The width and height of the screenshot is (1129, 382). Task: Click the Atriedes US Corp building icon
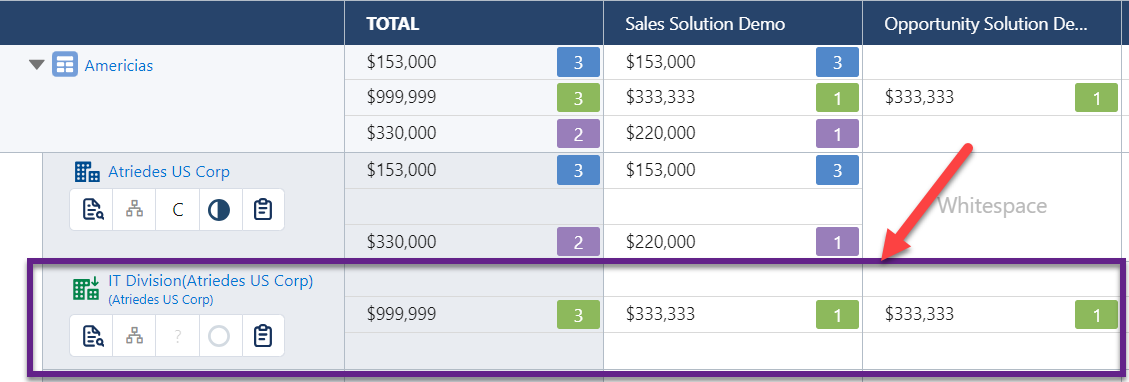[x=87, y=172]
